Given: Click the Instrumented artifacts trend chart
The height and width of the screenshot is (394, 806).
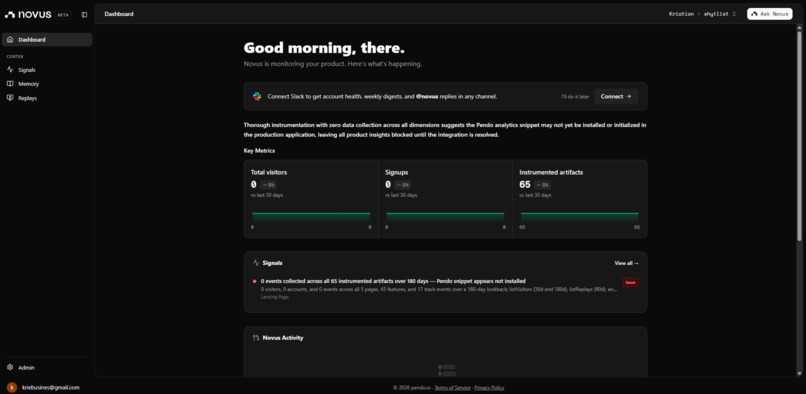Looking at the screenshot, I should click(x=580, y=217).
